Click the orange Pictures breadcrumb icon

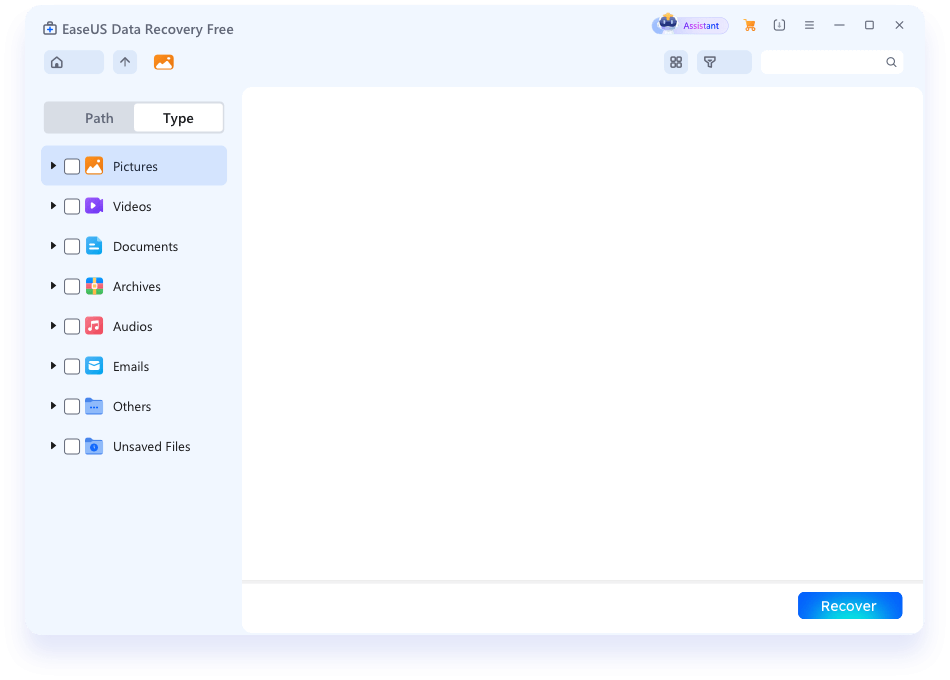coord(164,62)
